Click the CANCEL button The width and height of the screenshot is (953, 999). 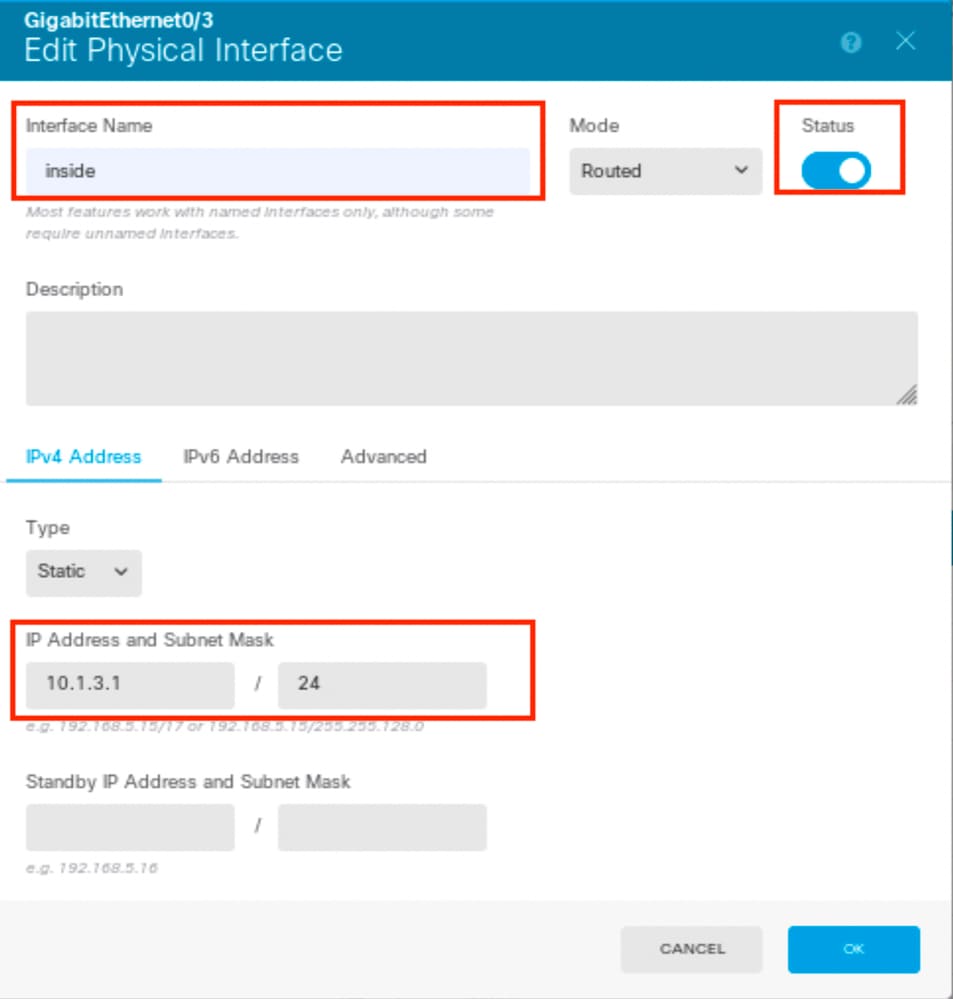tap(692, 949)
